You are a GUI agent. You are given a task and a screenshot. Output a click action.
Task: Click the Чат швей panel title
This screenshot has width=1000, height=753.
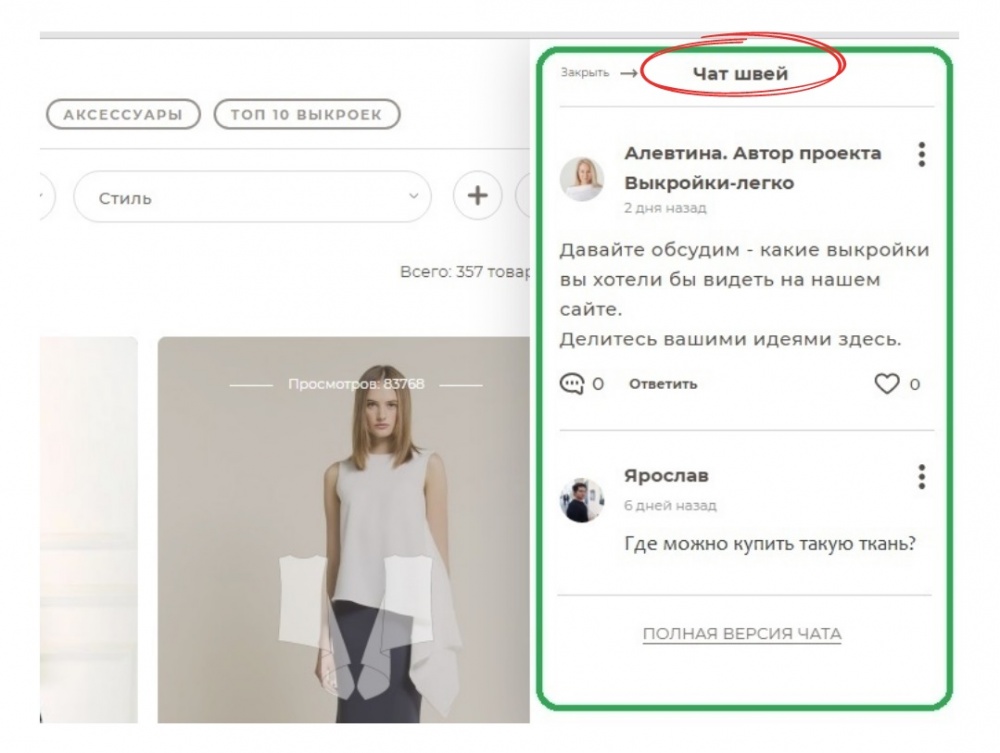[x=740, y=73]
